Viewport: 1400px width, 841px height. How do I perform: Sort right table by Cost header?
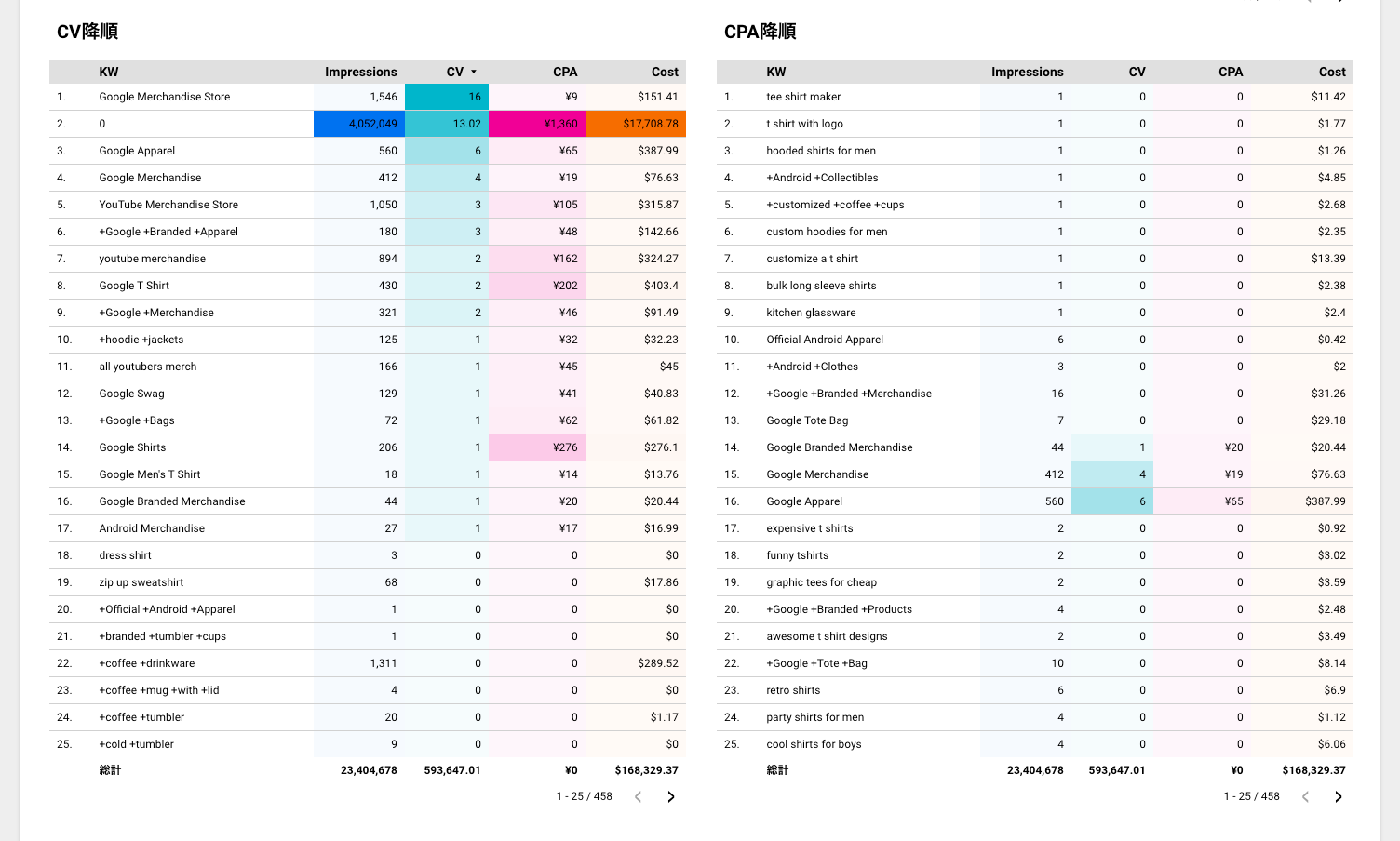pos(1332,72)
